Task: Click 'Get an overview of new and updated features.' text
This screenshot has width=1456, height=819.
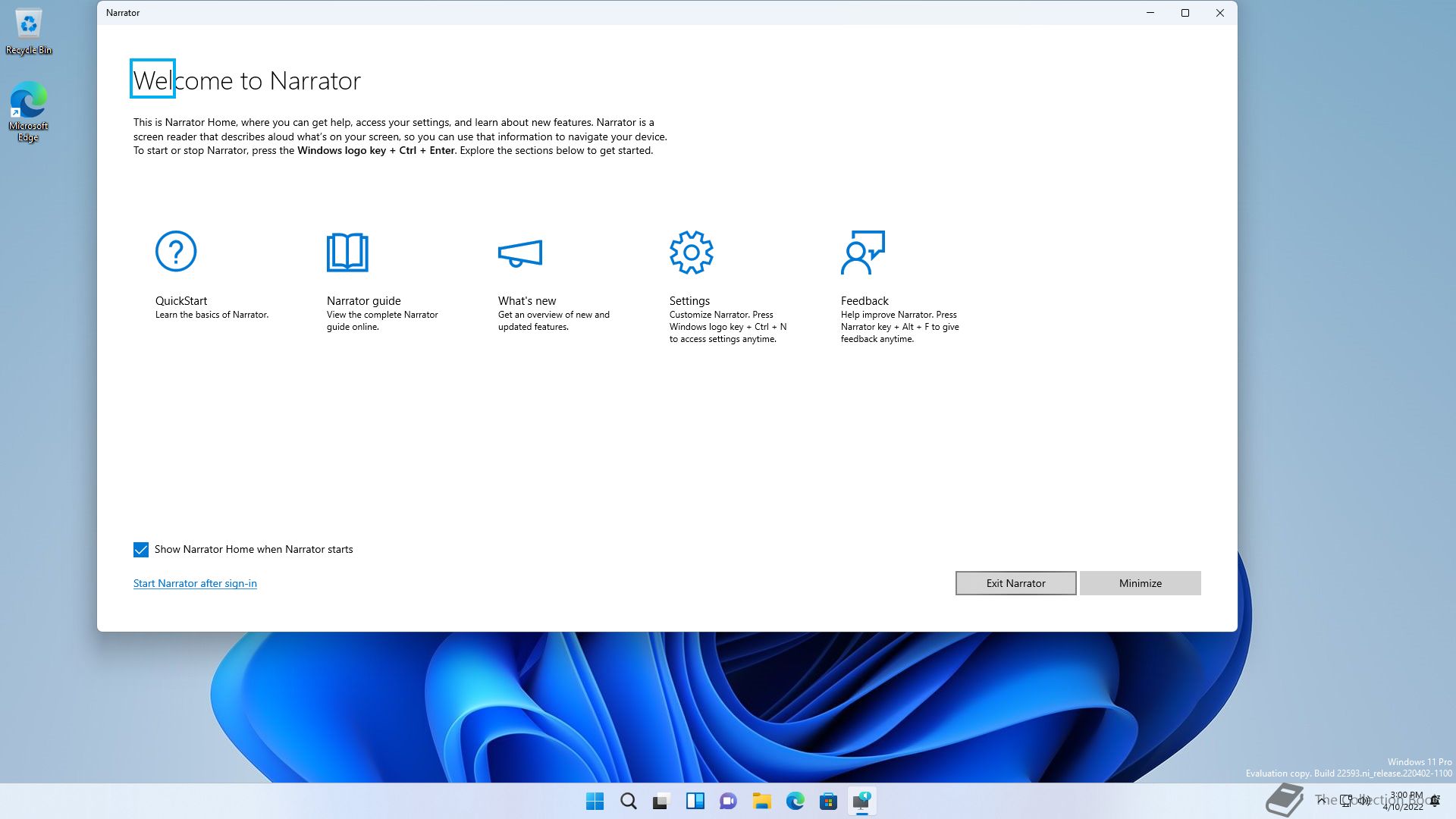Action: [x=554, y=321]
